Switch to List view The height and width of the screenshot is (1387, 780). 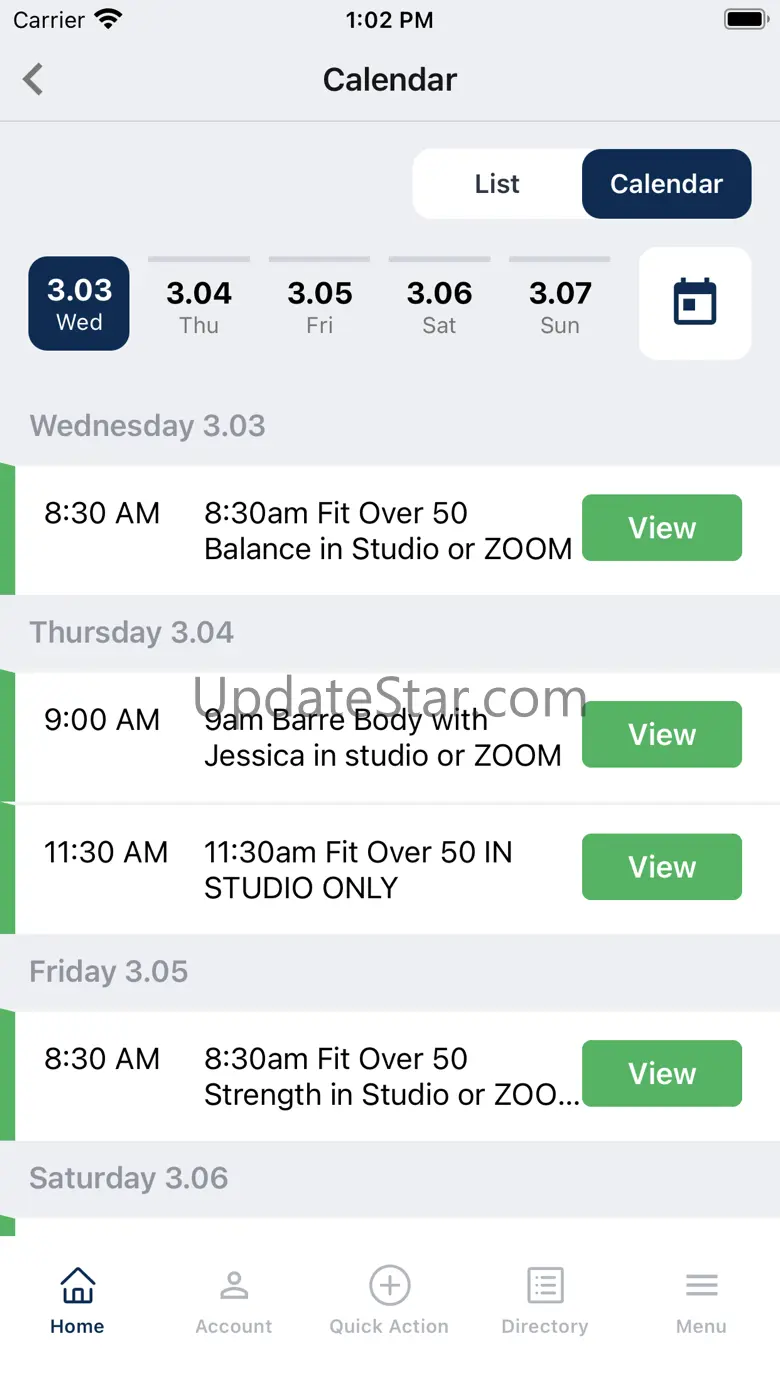(x=497, y=184)
